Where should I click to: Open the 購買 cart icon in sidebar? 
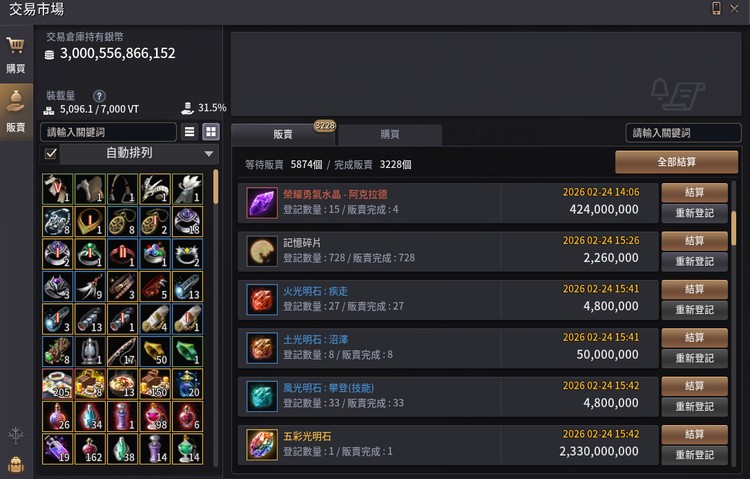[x=15, y=46]
